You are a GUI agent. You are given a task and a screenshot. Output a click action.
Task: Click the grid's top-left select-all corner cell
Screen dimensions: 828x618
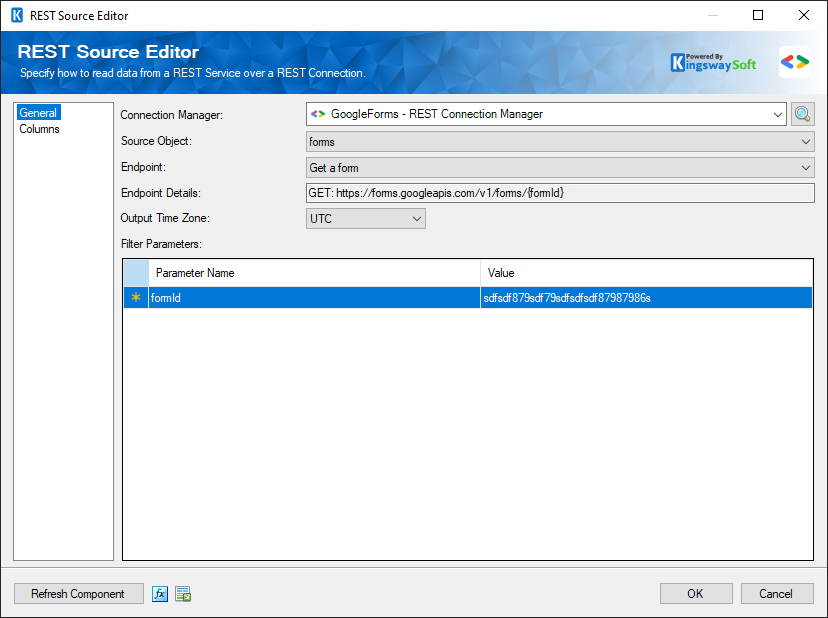(x=136, y=273)
